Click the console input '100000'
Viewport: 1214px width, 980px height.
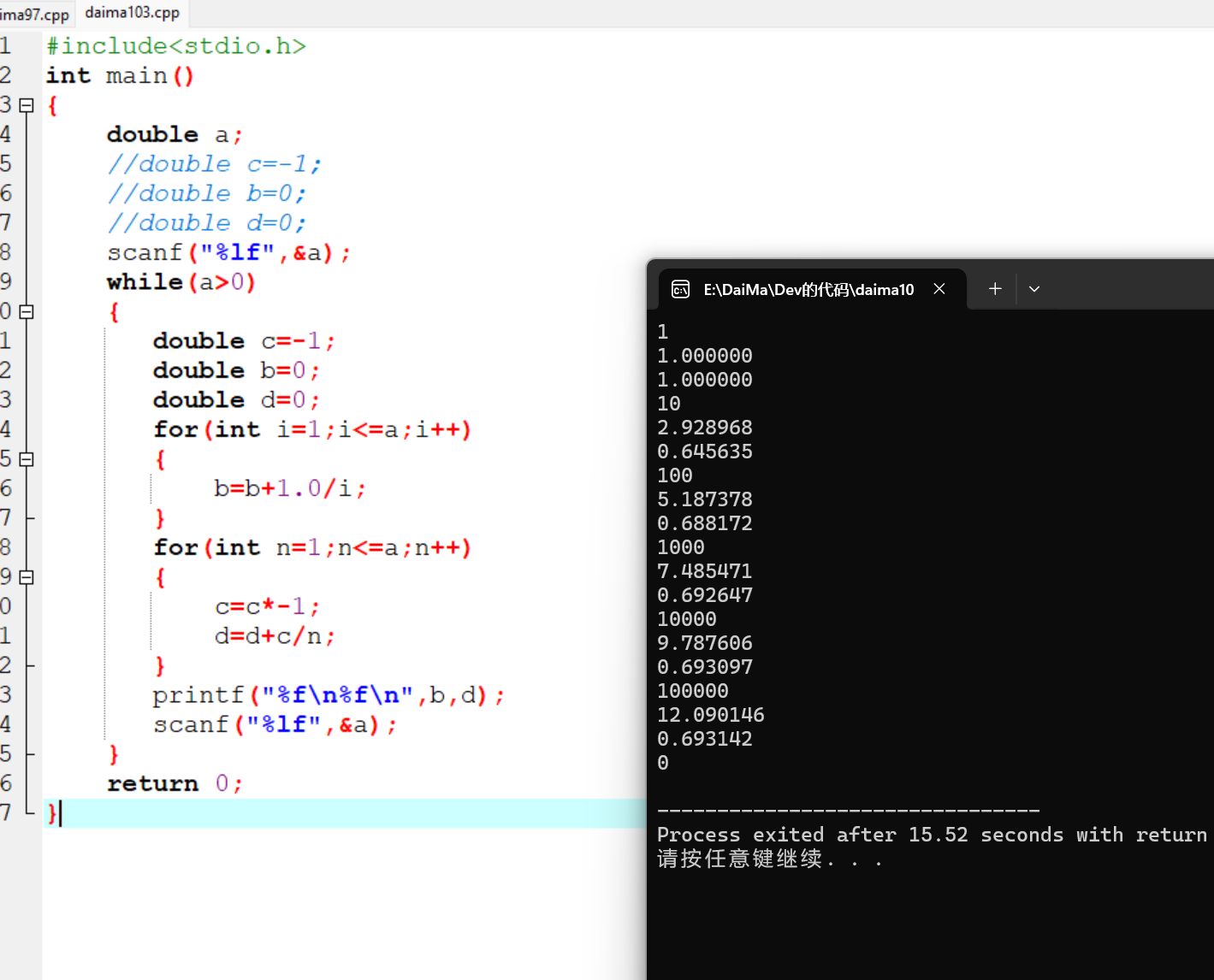(x=693, y=691)
